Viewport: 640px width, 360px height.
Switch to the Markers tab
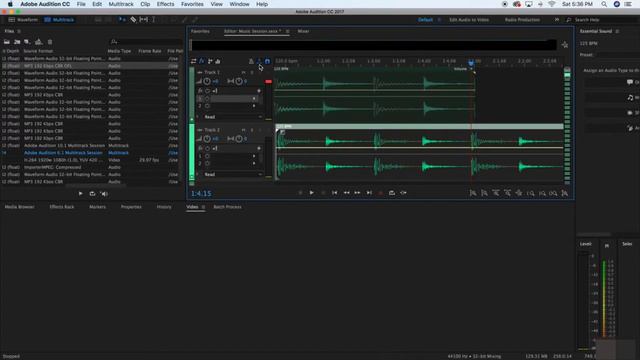[97, 207]
